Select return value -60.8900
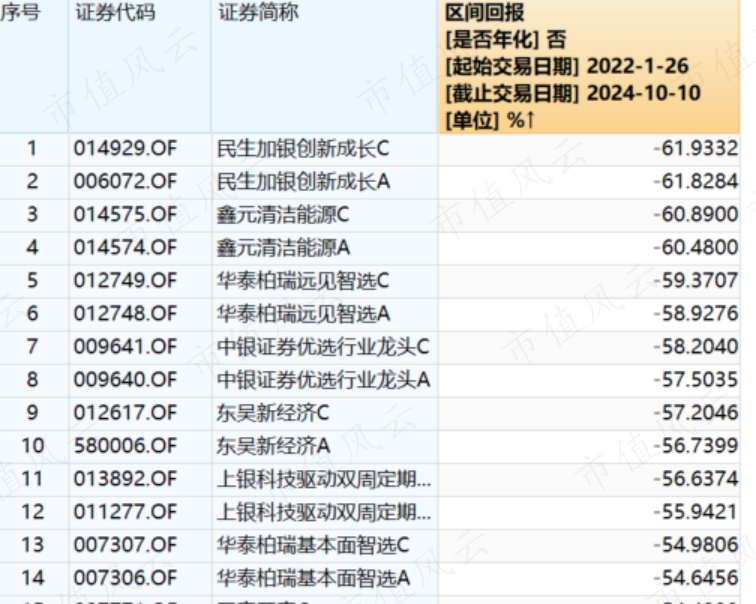This screenshot has height=604, width=756. click(x=696, y=214)
